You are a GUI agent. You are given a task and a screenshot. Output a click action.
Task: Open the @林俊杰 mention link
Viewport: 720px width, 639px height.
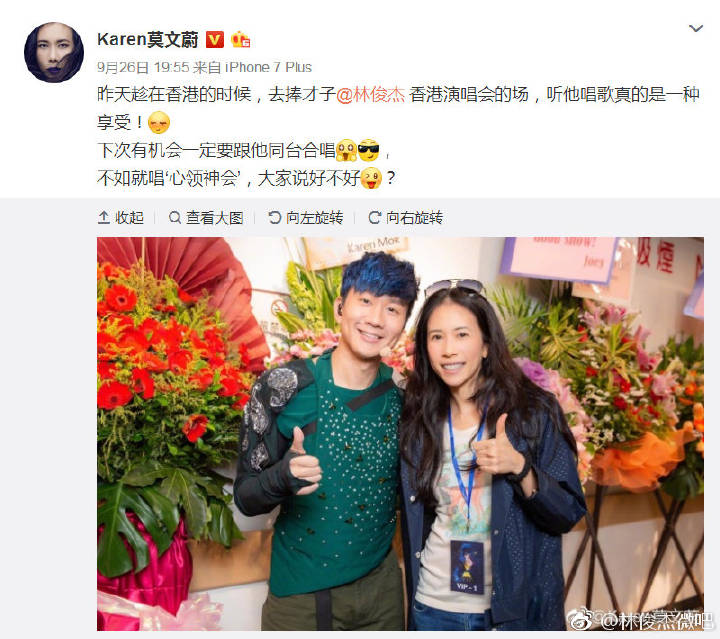pos(371,95)
